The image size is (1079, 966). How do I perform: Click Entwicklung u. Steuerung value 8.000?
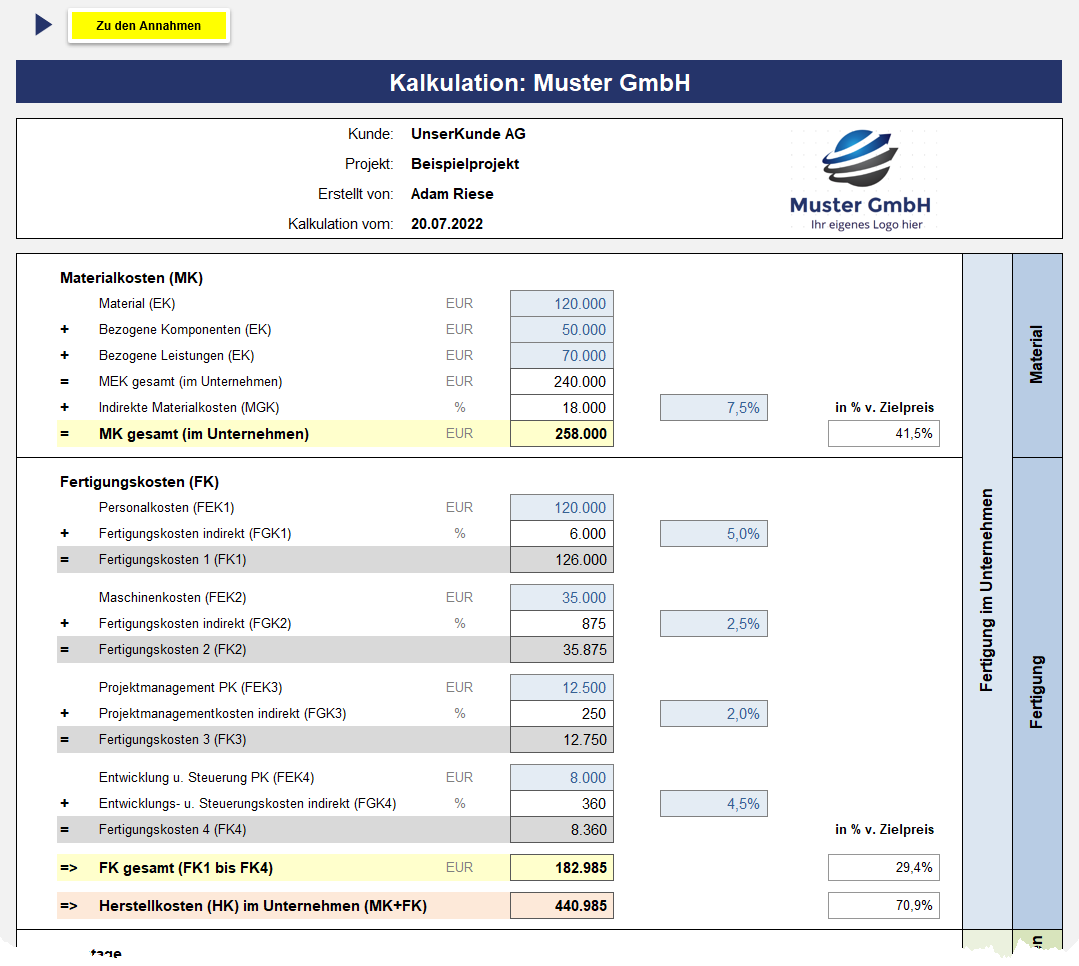[x=561, y=778]
